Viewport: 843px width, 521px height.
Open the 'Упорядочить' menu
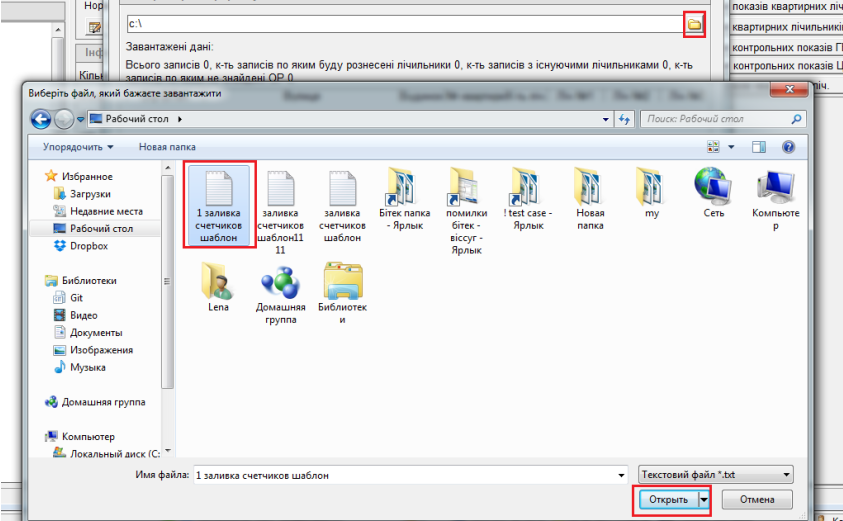click(x=78, y=146)
